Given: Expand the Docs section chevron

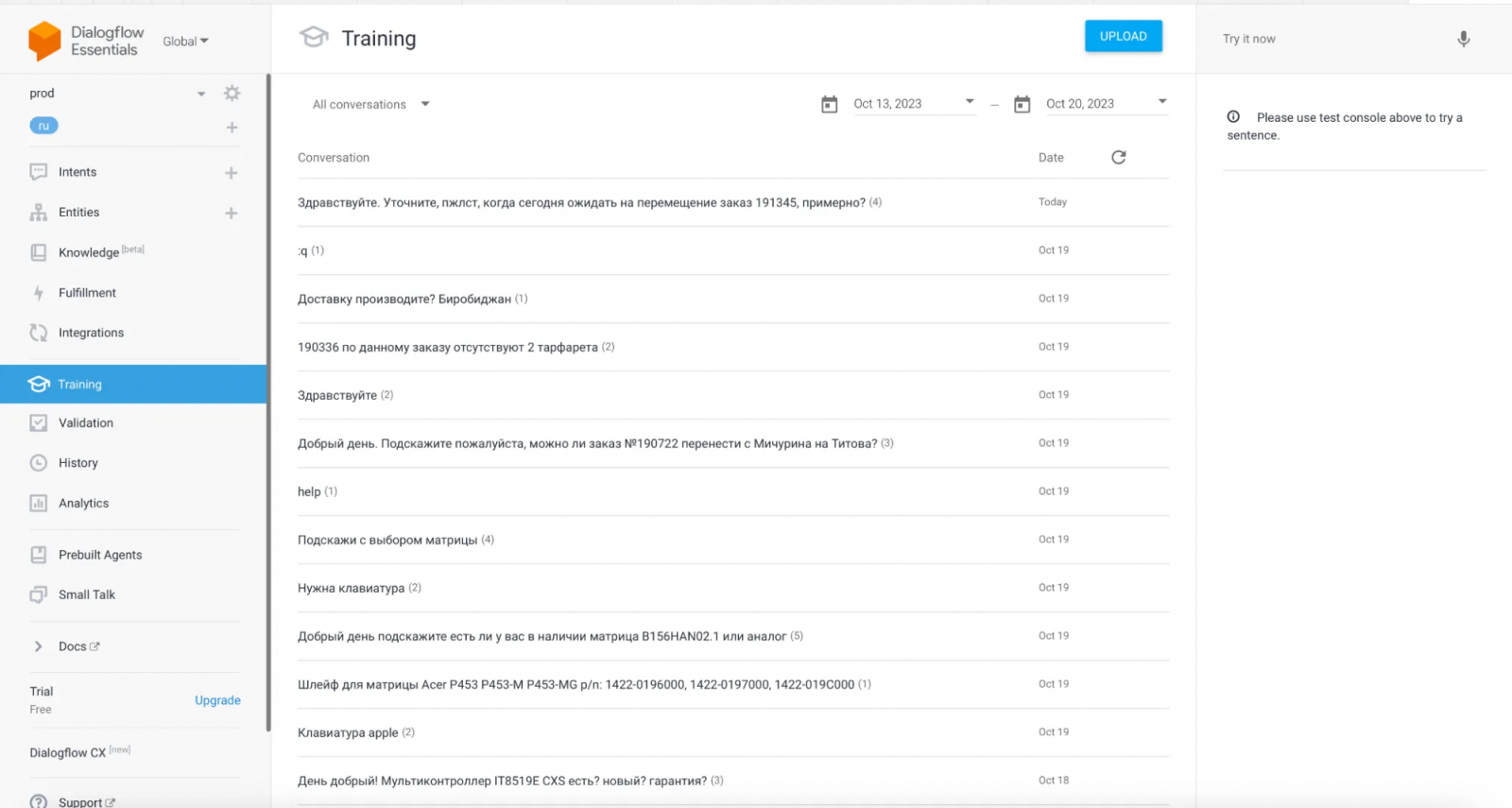Looking at the screenshot, I should [x=39, y=646].
